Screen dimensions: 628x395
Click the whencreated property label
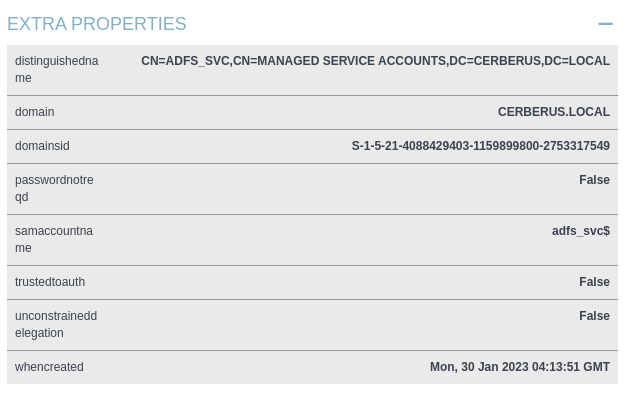[x=49, y=367]
